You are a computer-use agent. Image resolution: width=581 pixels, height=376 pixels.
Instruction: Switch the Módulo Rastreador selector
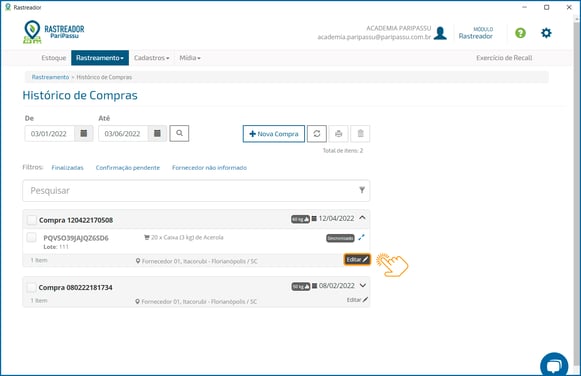point(476,33)
